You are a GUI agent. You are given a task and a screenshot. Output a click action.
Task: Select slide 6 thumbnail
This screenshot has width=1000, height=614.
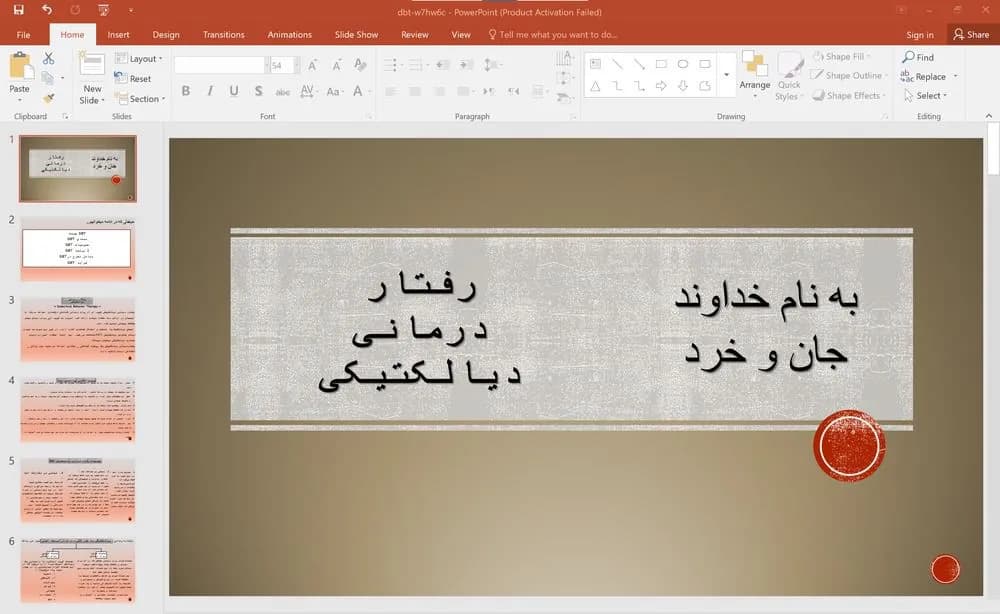[x=78, y=570]
